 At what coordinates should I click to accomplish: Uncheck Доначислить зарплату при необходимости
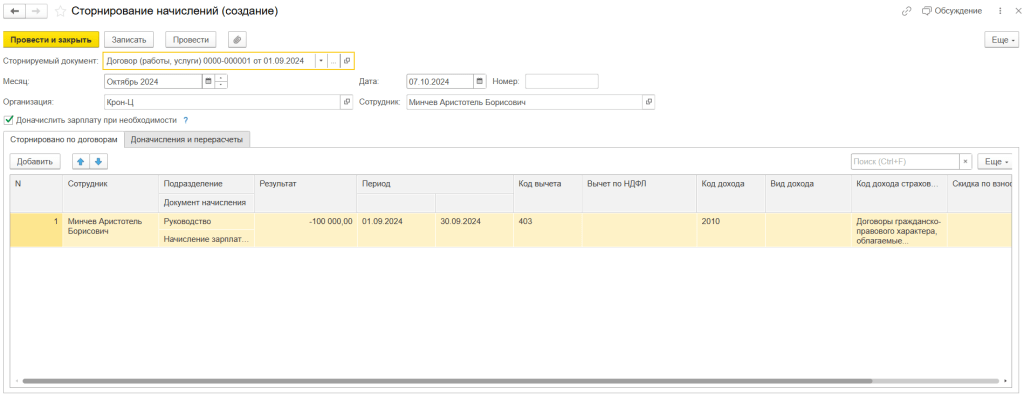tap(8, 120)
